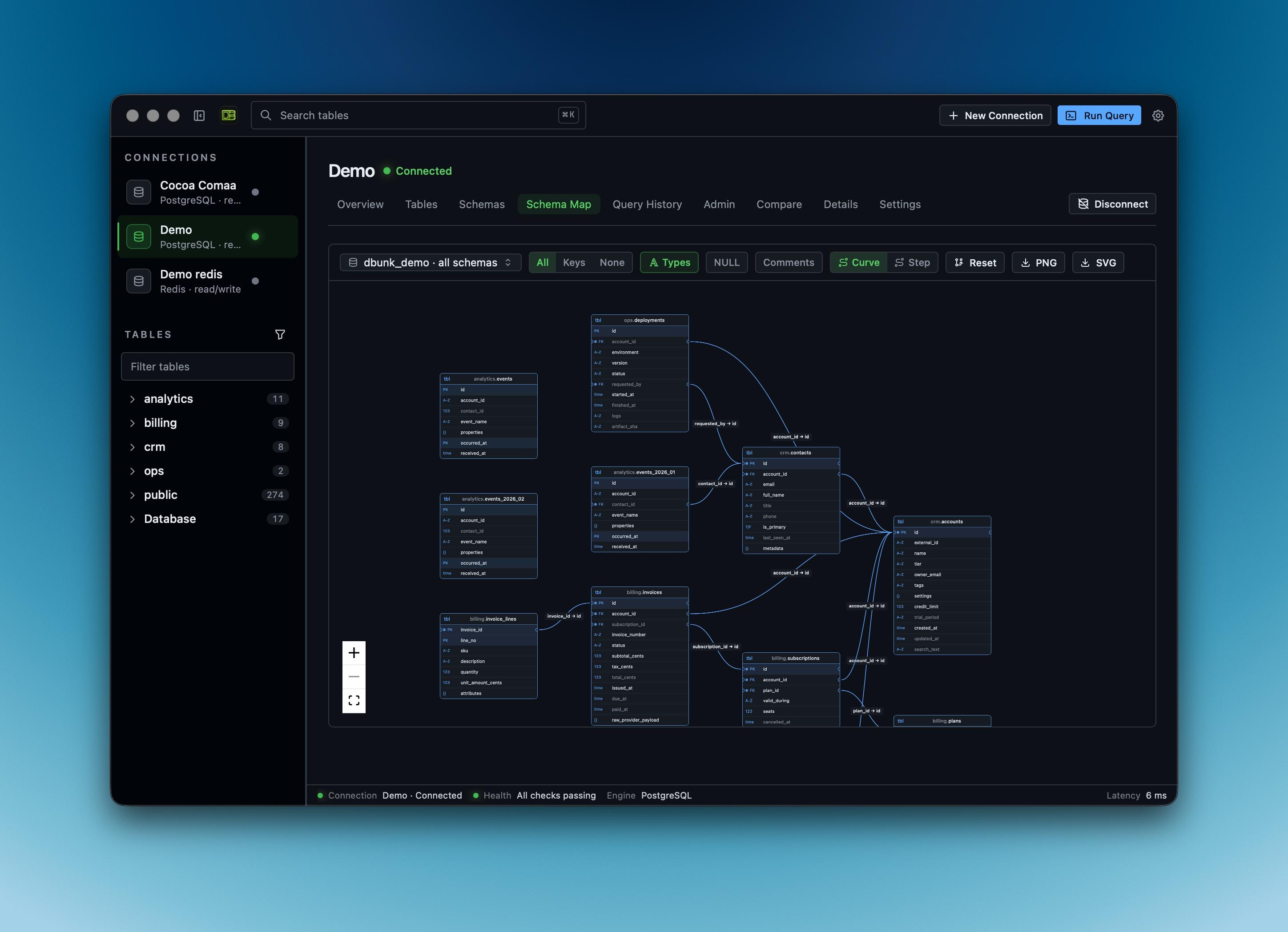1288x932 pixels.
Task: Toggle Comments display
Action: tap(788, 262)
